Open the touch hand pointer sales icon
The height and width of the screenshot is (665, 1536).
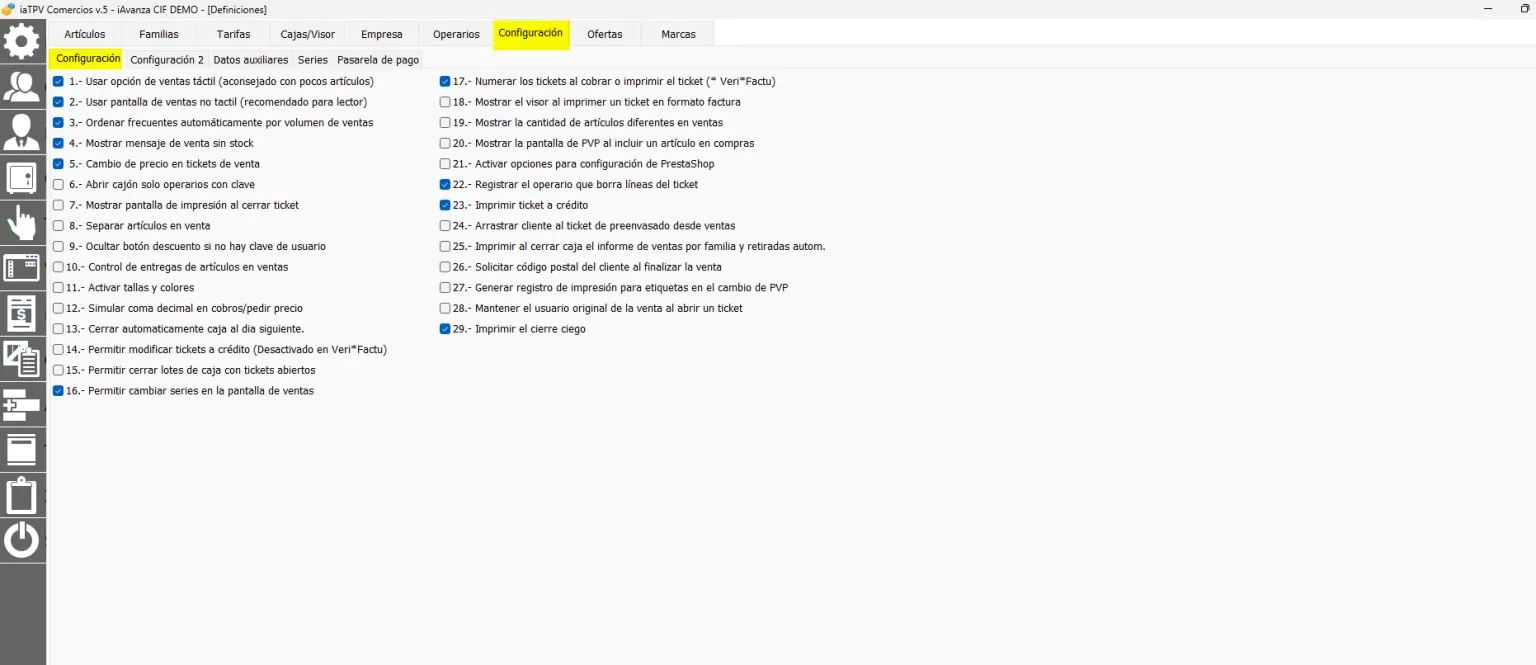pos(22,223)
